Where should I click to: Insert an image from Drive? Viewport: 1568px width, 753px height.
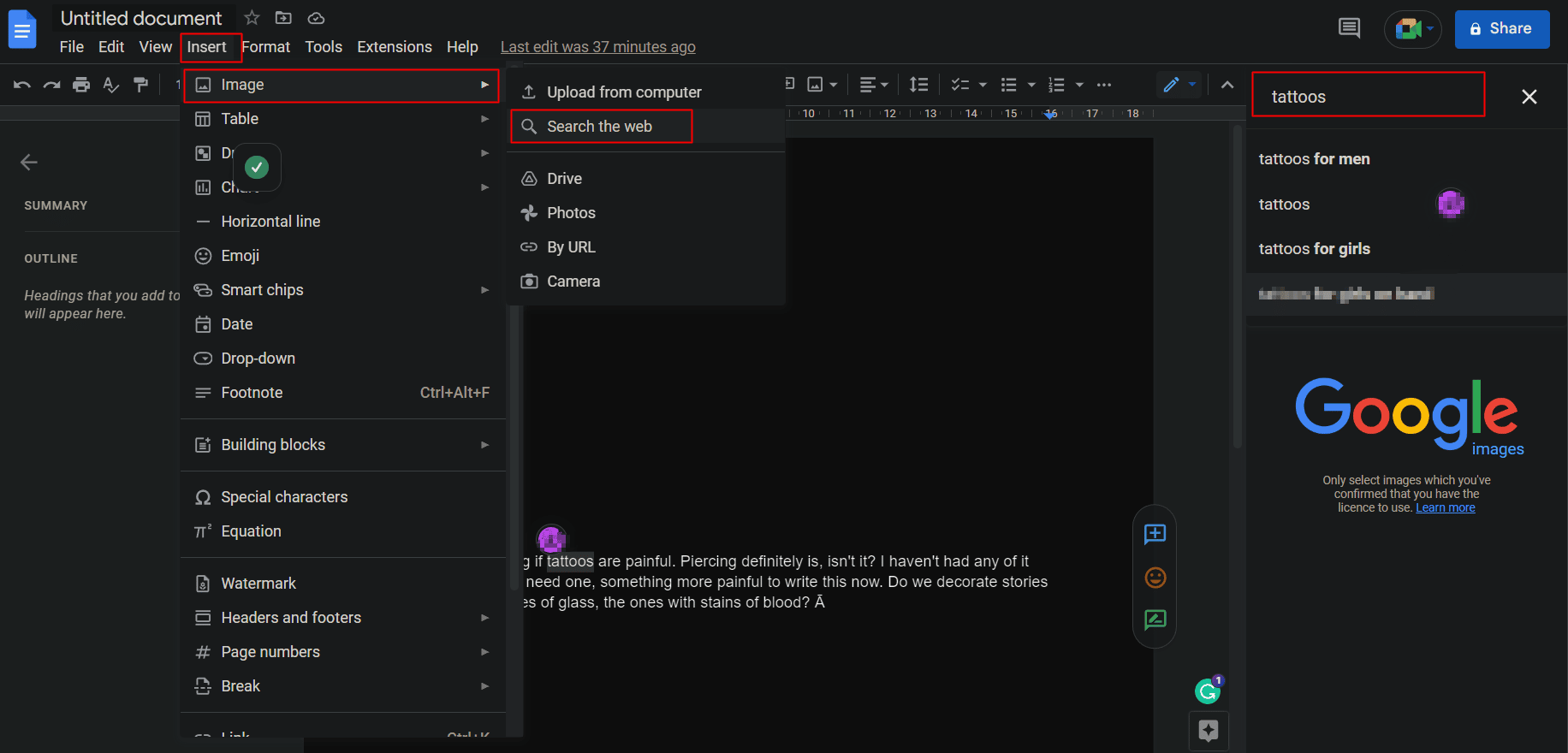[646, 179]
